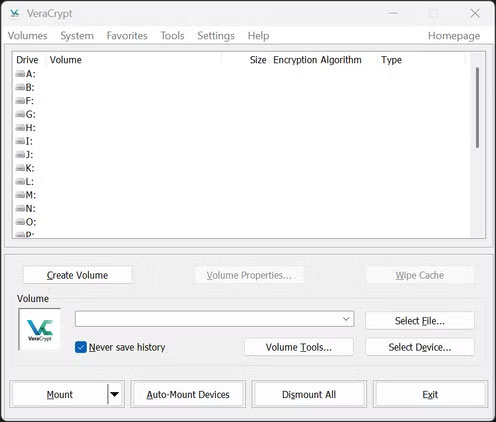Click the Wipe Cache button

pyautogui.click(x=420, y=275)
